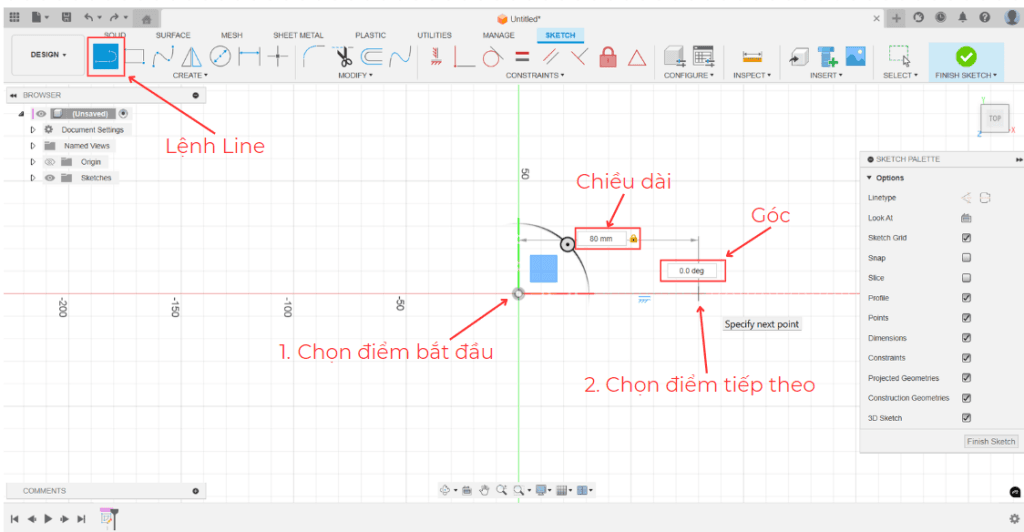Image resolution: width=1024 pixels, height=532 pixels.
Task: Pick the Center Diameter Circle tool
Action: (x=219, y=57)
